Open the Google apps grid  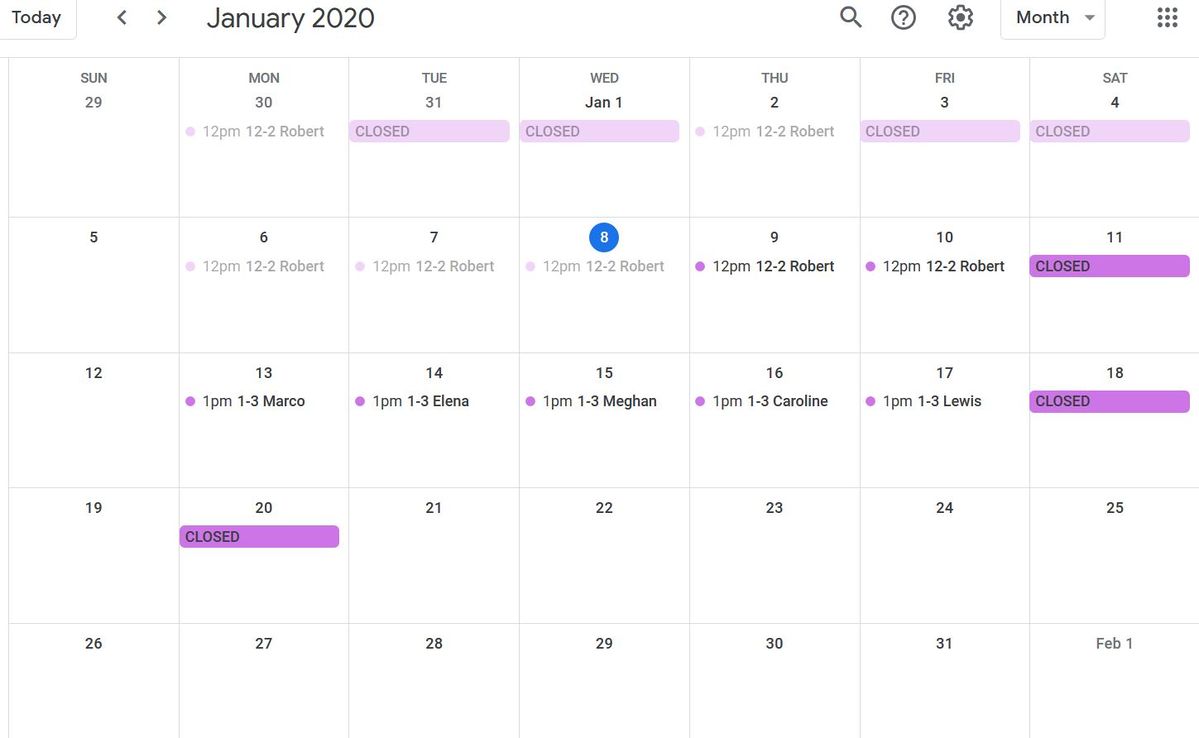click(1167, 17)
